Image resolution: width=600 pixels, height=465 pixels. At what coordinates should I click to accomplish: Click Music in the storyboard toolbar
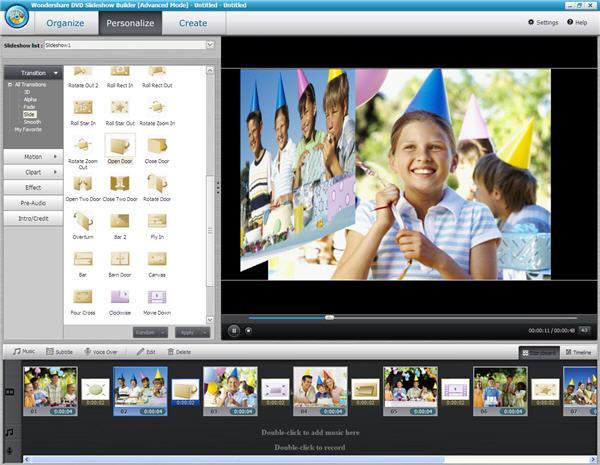tap(24, 351)
